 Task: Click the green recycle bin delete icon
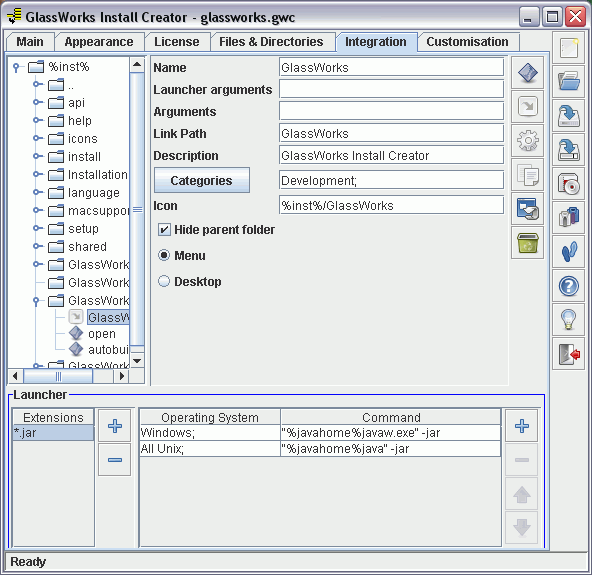(527, 243)
